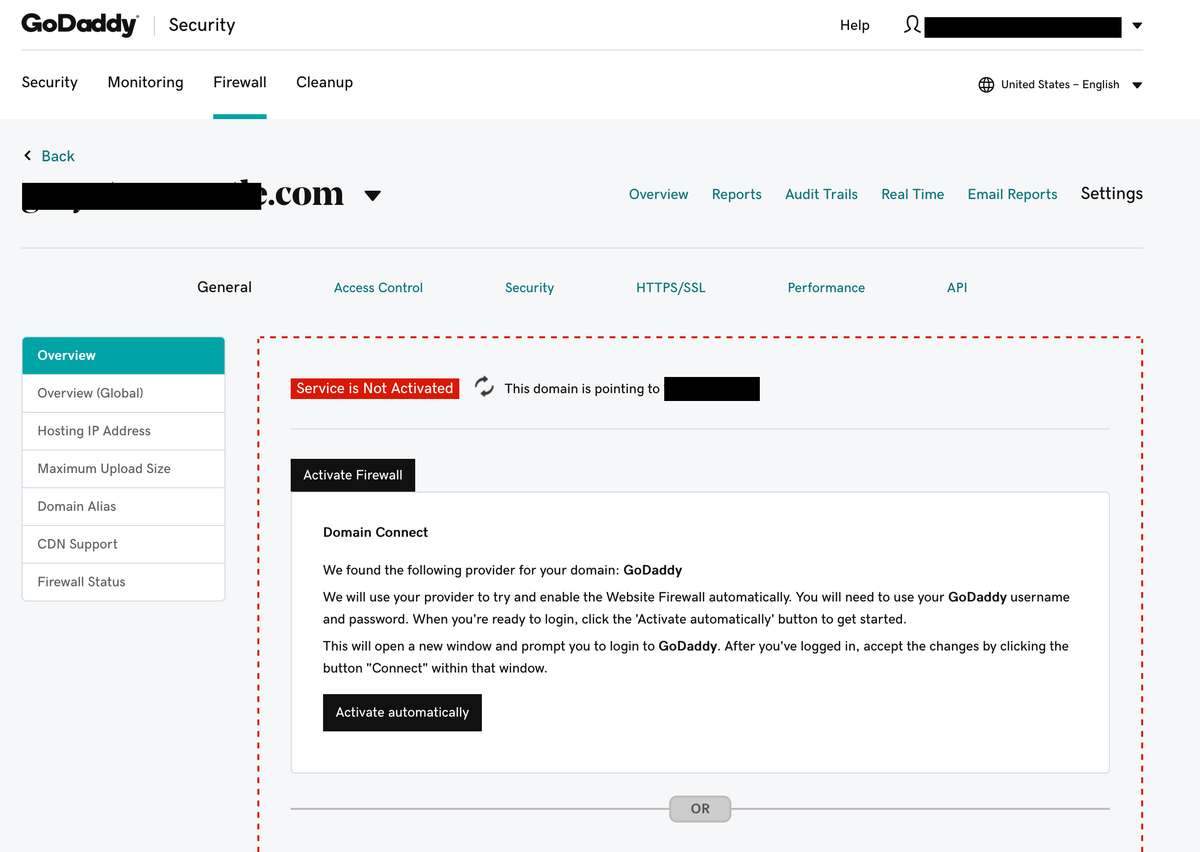Expand the account dropdown arrow

point(1137,26)
